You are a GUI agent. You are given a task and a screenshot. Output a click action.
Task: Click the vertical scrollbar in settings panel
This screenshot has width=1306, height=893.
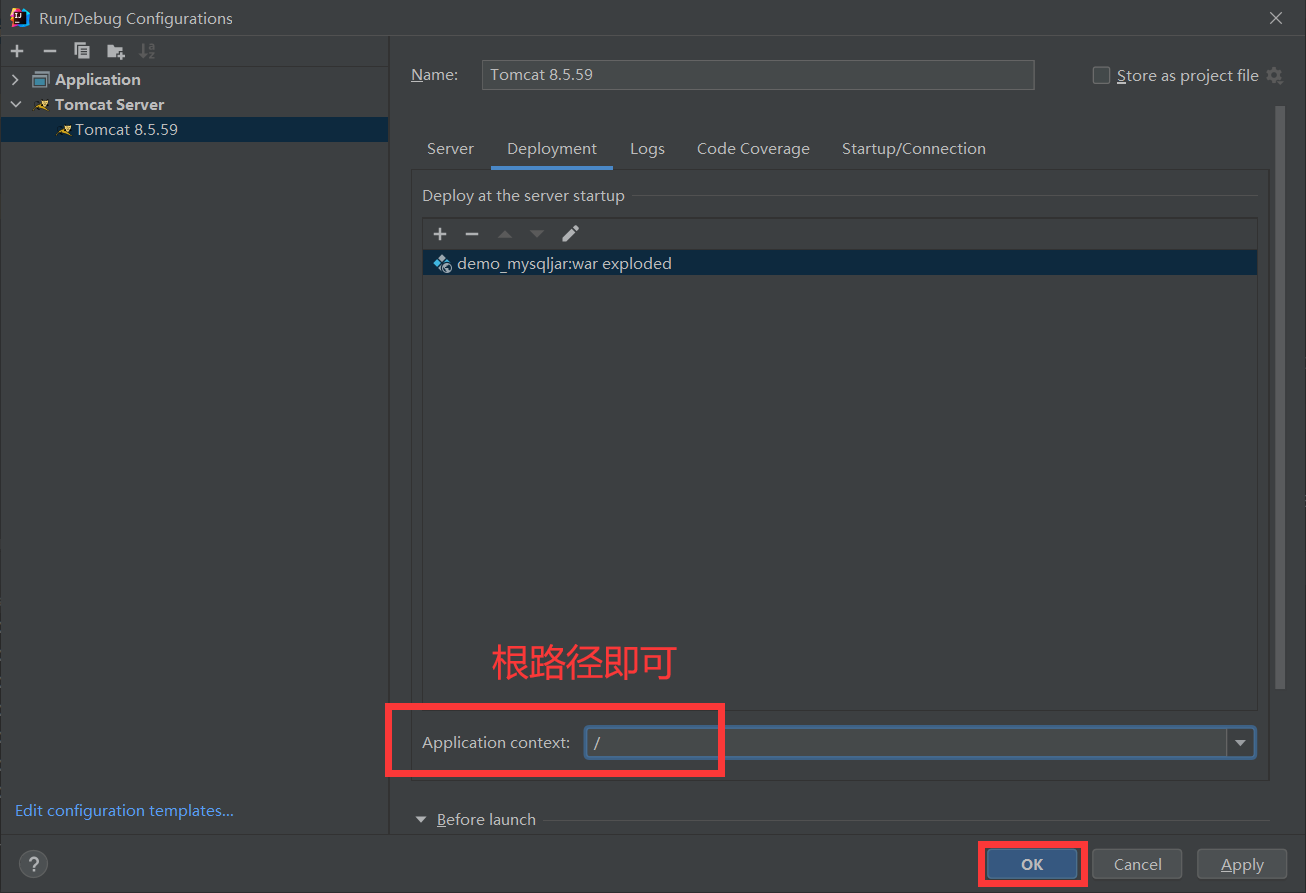tap(1280, 397)
